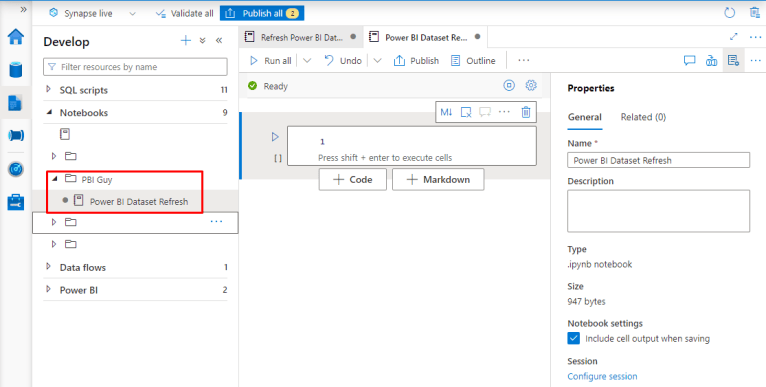Open the Home hub icon
Viewport: 766px width, 387px height.
(16, 37)
